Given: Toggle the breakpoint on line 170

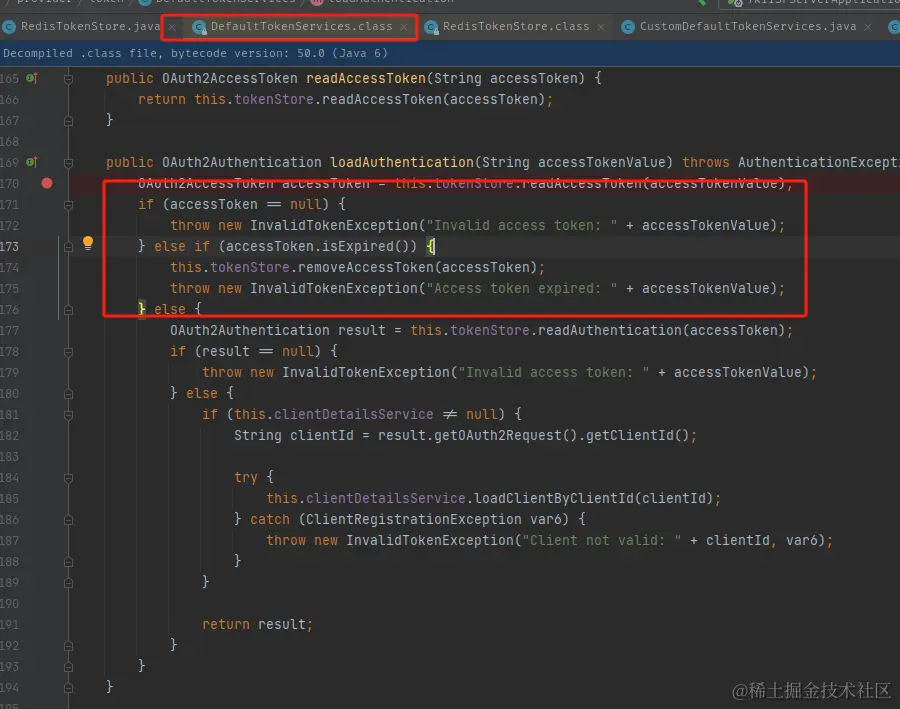Looking at the screenshot, I should pyautogui.click(x=47, y=183).
